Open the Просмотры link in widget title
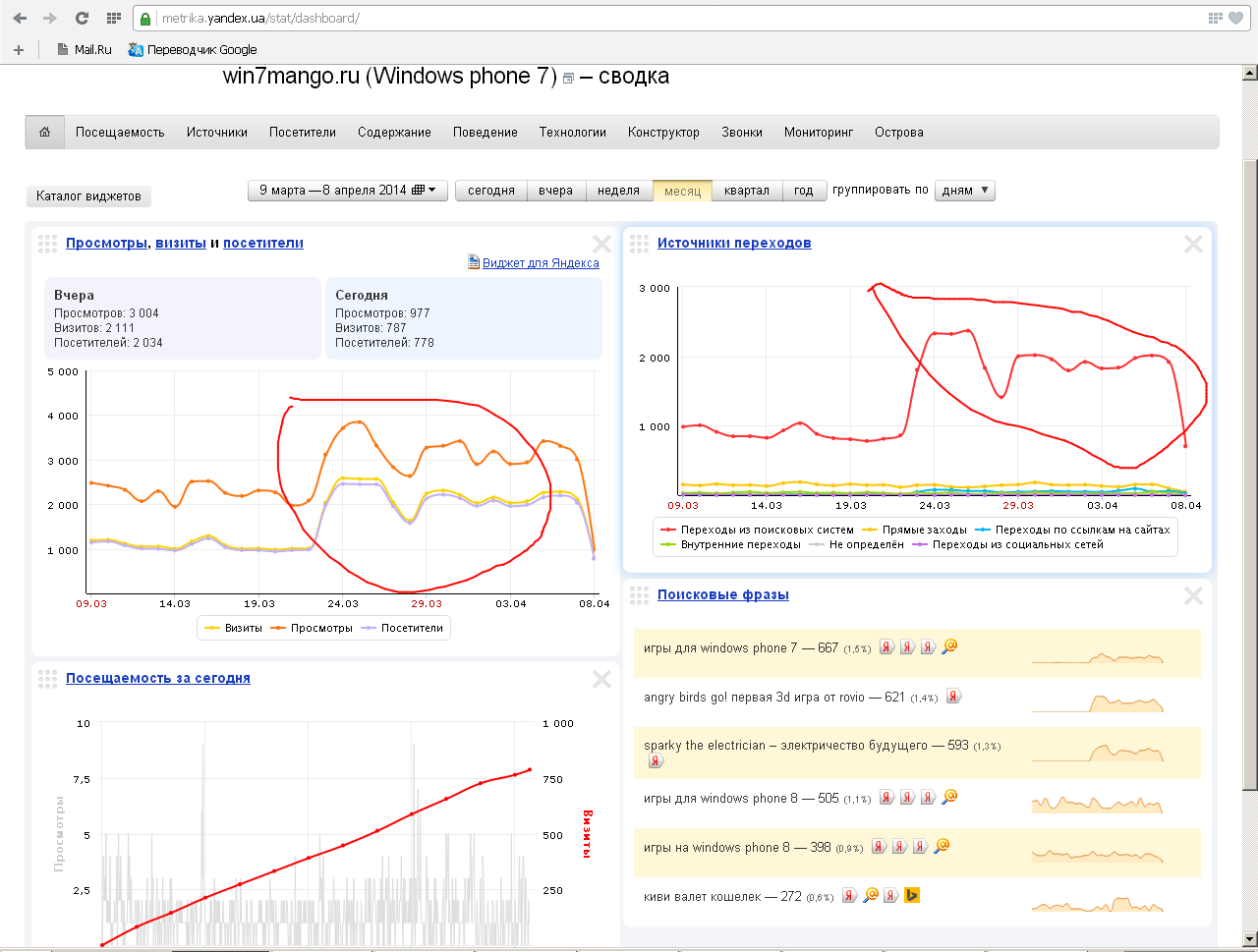The height and width of the screenshot is (952, 1258). click(x=106, y=244)
